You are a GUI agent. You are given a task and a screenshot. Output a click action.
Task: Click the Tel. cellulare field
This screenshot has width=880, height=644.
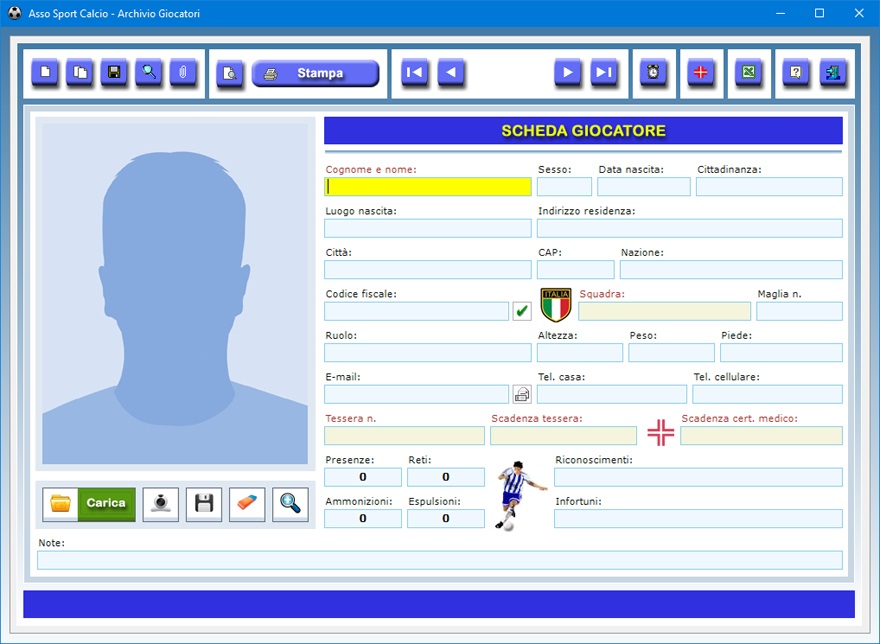pyautogui.click(x=767, y=394)
